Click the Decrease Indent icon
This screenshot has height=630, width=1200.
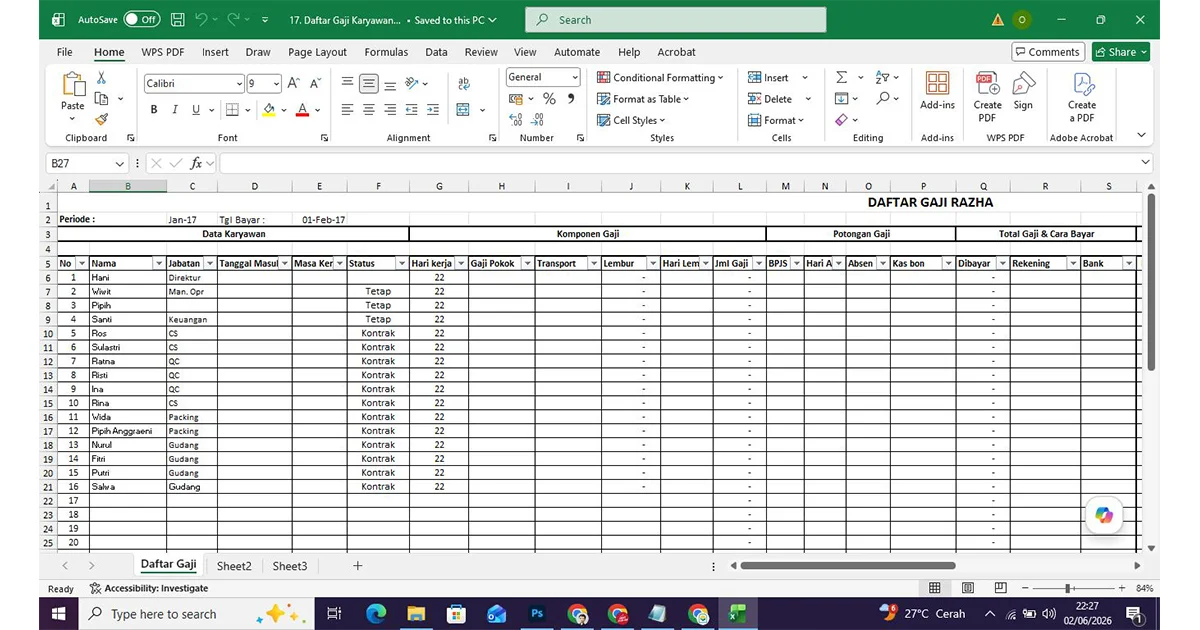413,110
